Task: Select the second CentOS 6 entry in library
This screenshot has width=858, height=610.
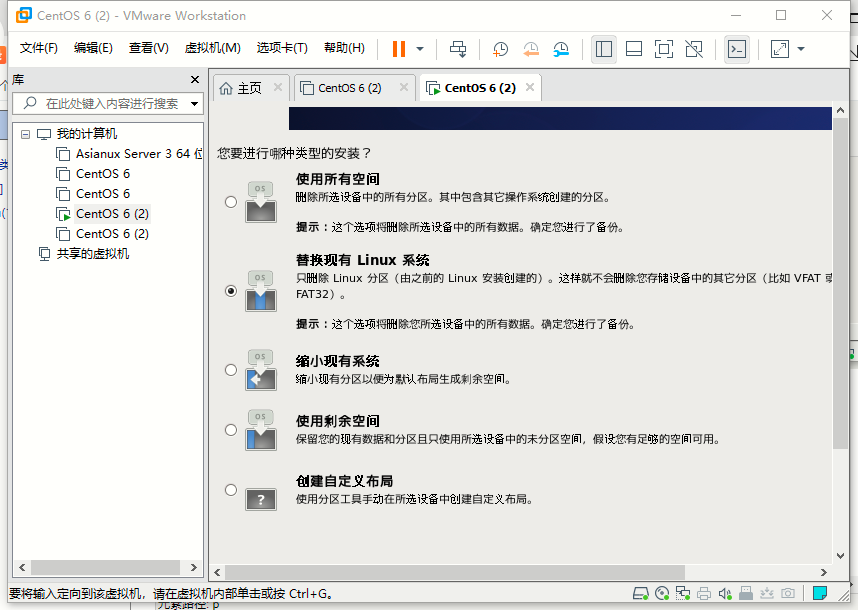Action: coord(102,194)
